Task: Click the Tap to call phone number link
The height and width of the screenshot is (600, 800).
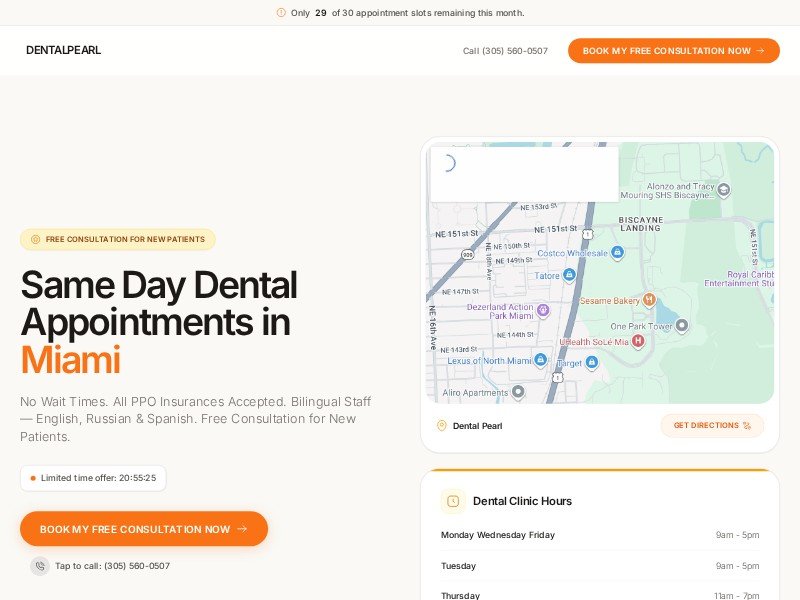Action: 112,566
